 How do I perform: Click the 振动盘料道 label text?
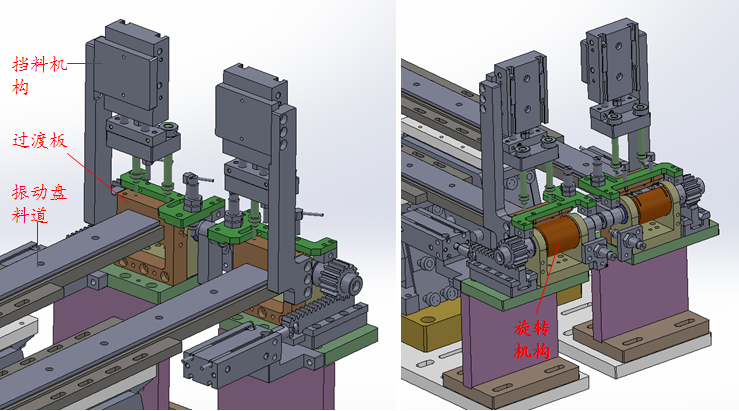pyautogui.click(x=40, y=204)
